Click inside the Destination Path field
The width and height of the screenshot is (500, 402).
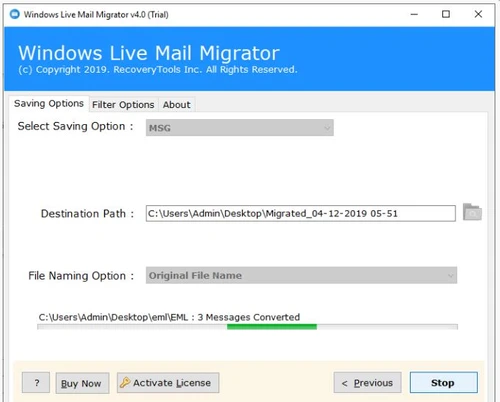(x=301, y=213)
